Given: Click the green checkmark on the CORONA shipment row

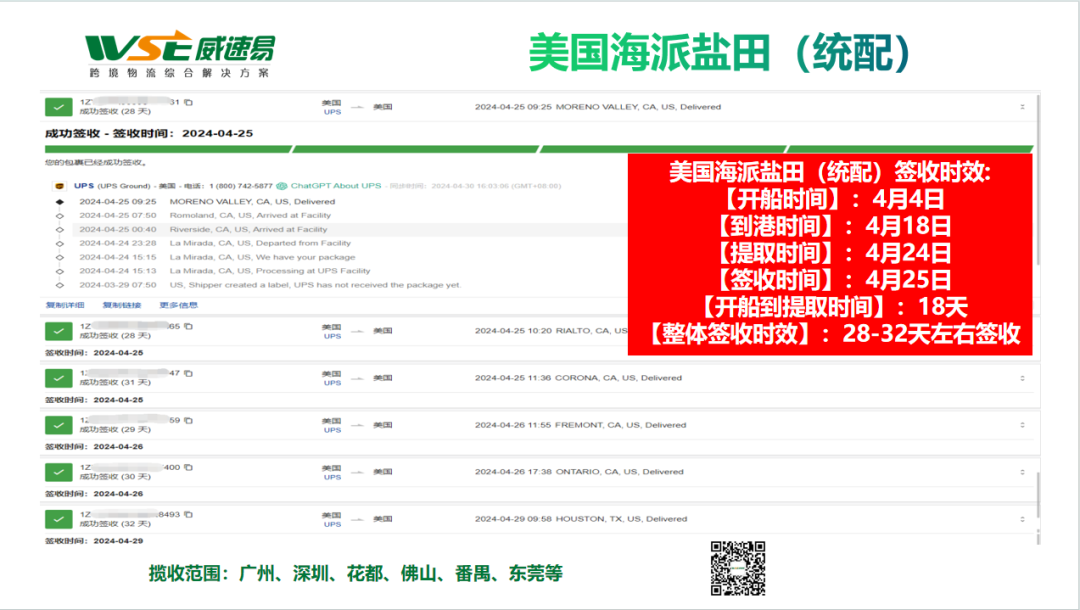Looking at the screenshot, I should click(58, 376).
